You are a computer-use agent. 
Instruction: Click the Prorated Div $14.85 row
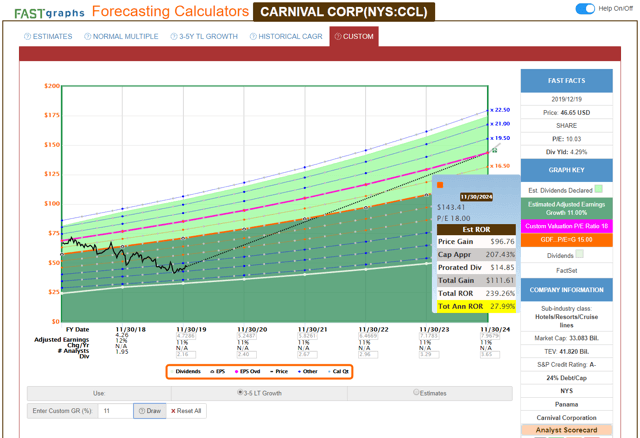[x=476, y=267]
